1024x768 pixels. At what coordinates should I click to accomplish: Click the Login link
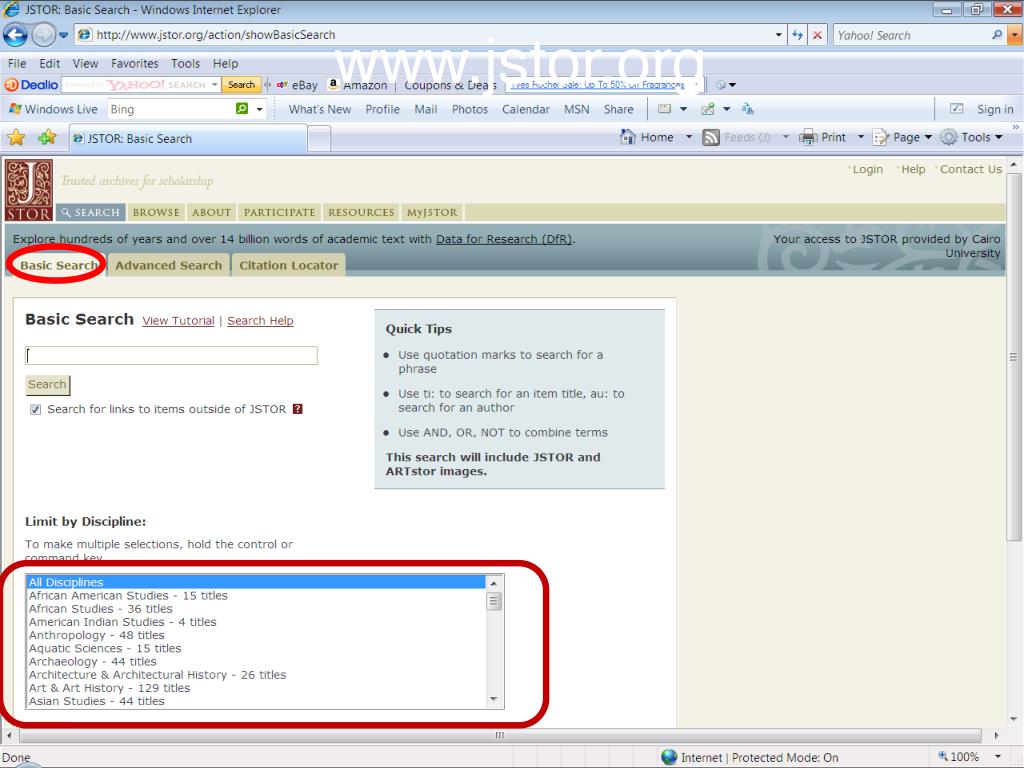[x=867, y=169]
